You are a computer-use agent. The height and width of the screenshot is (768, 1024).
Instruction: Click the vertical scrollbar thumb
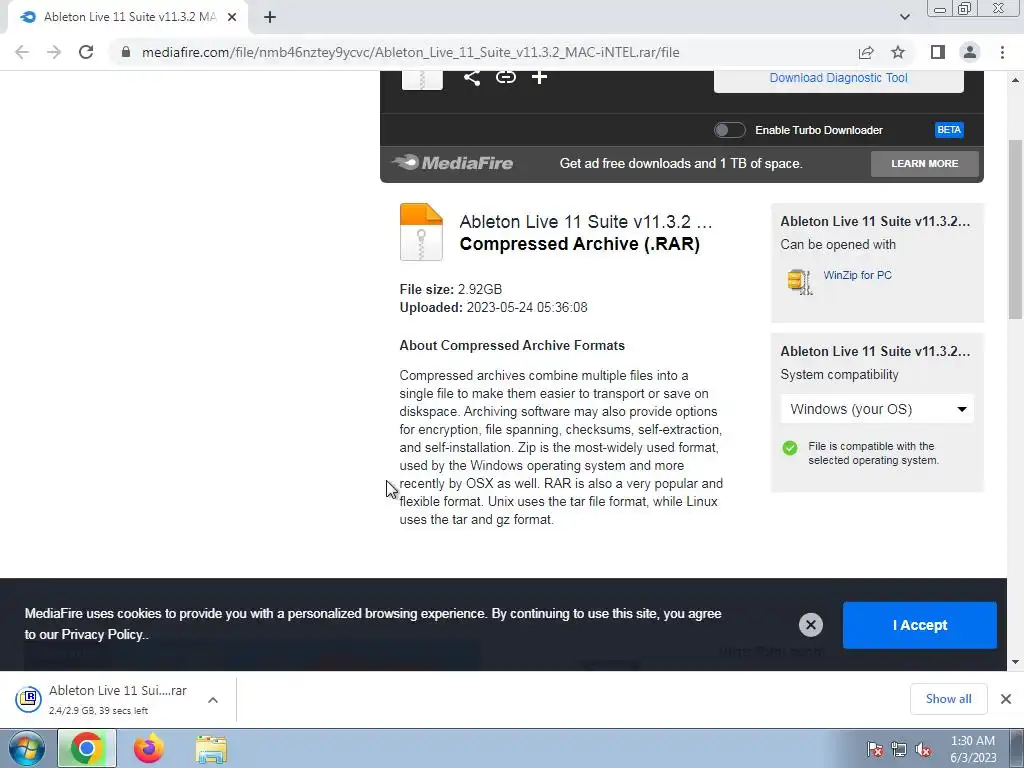click(x=1016, y=229)
